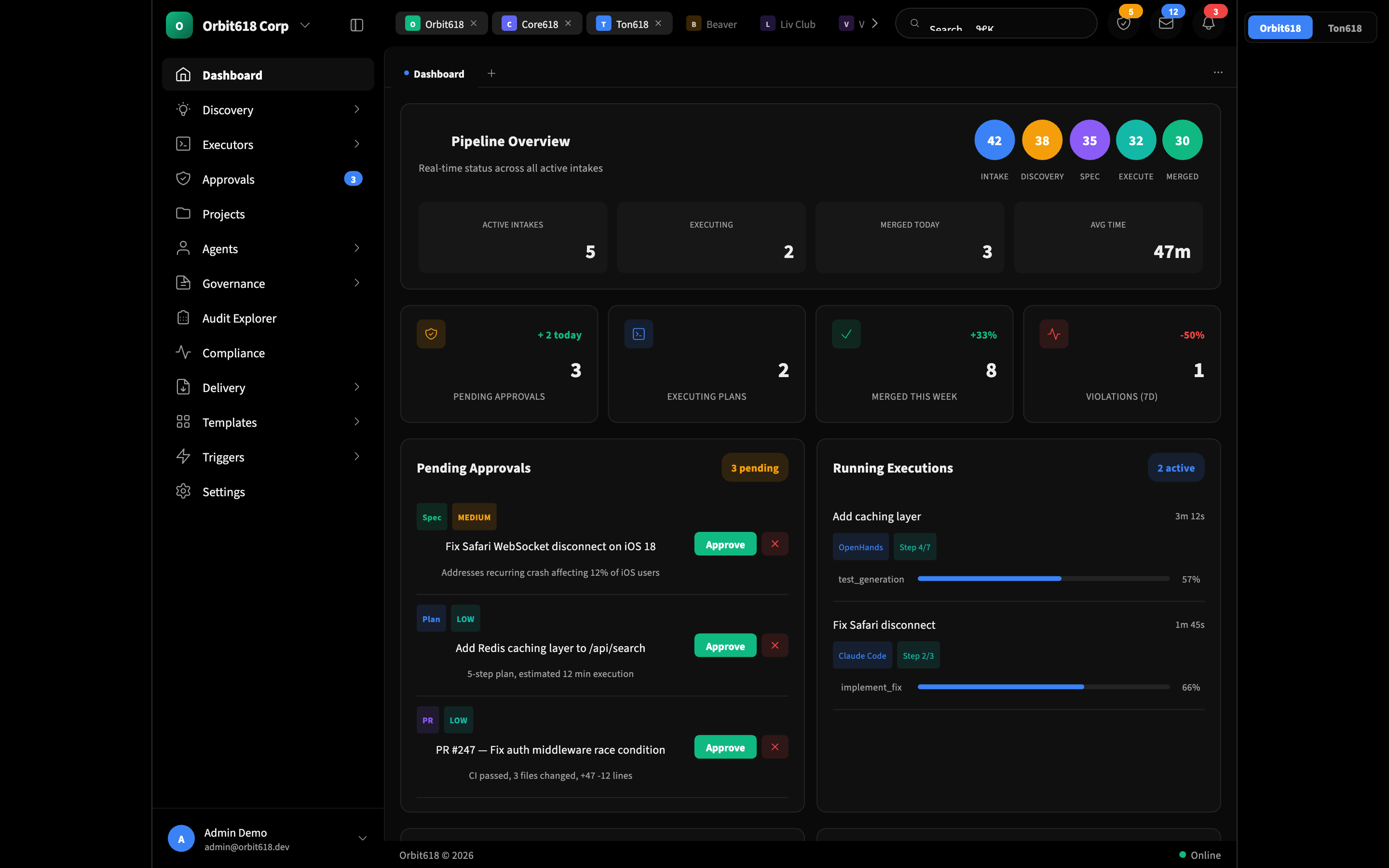Toggle the sidebar collapse icon
Viewport: 1389px width, 868px height.
(356, 25)
